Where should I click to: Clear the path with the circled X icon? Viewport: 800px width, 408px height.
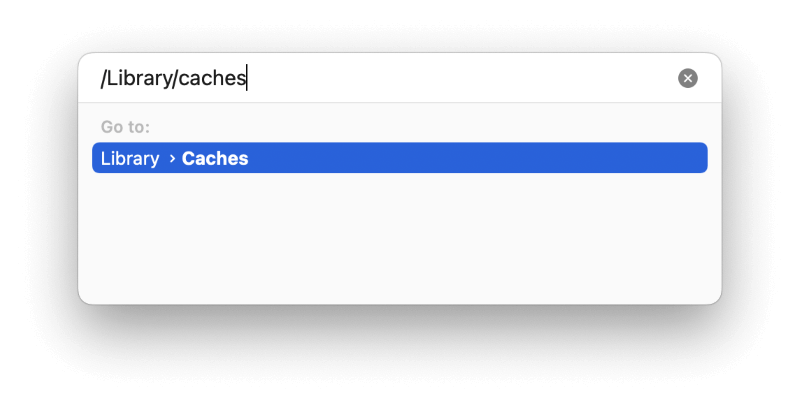(x=687, y=78)
